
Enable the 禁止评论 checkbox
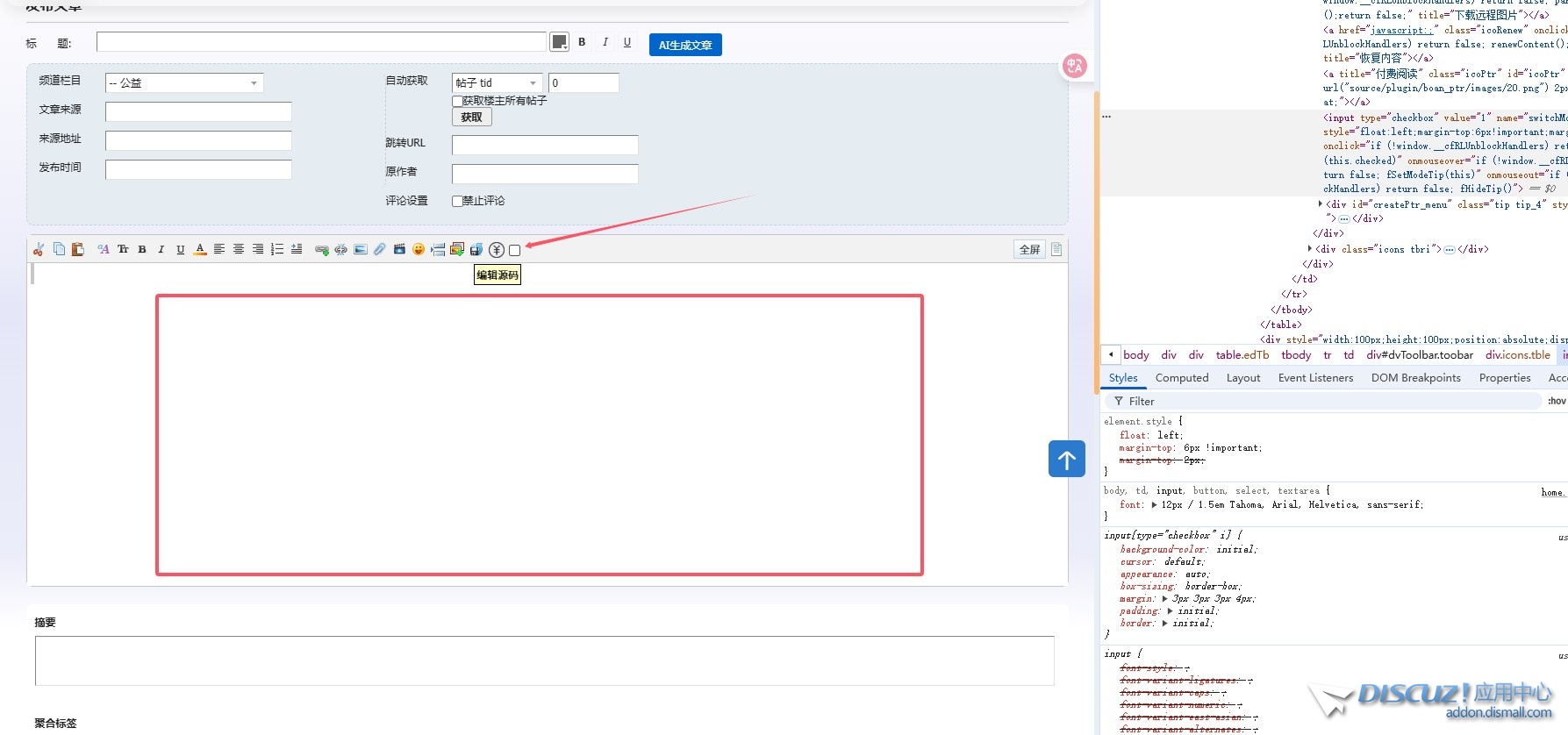pos(457,201)
